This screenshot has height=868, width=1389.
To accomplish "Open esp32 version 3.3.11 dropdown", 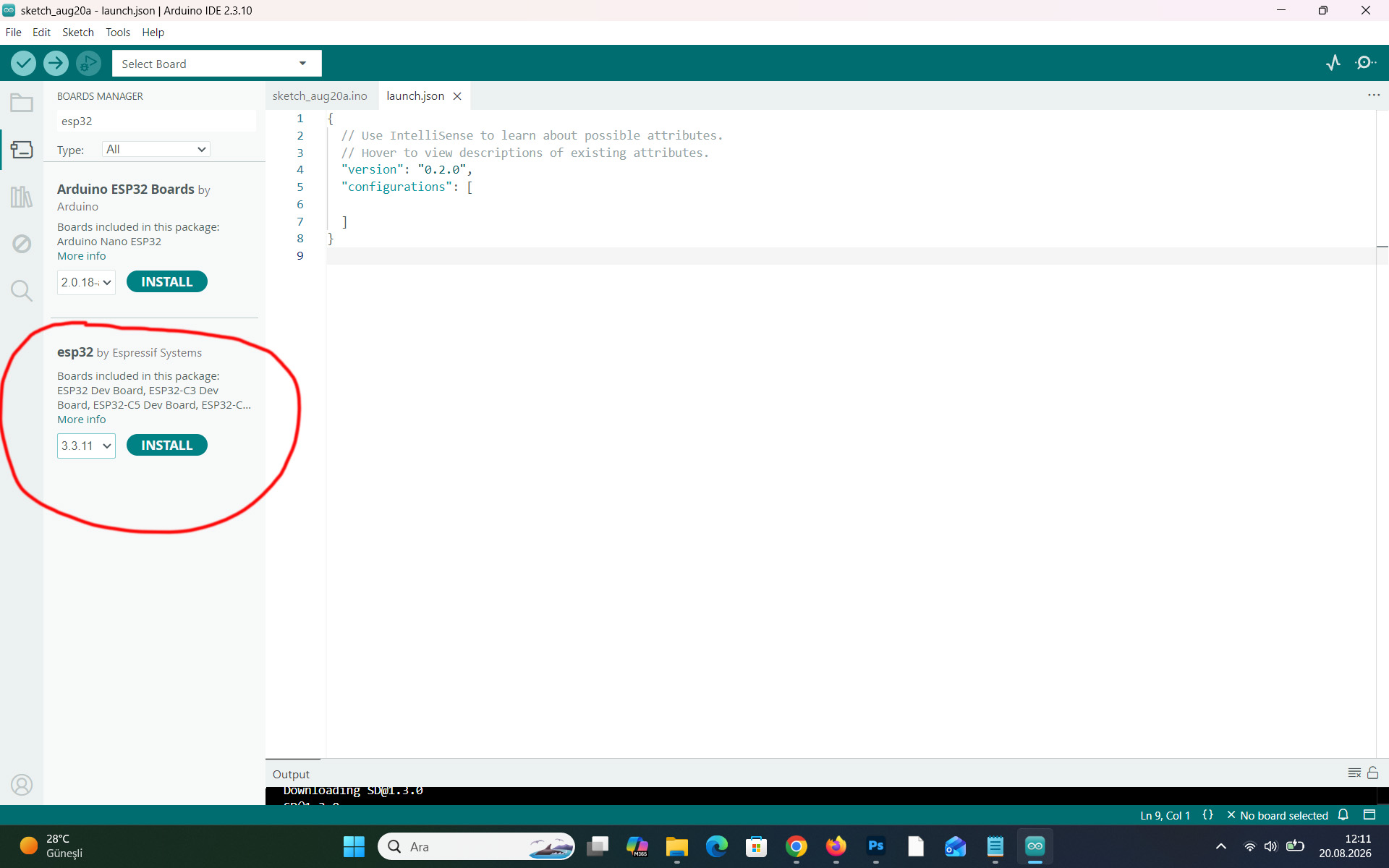I will click(86, 446).
